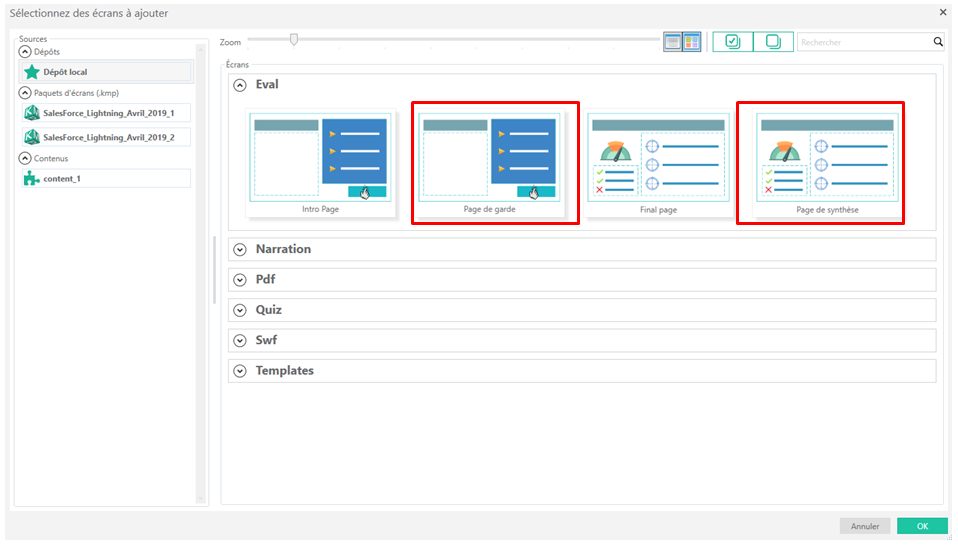
Task: Switch to list view mode icon
Action: [673, 42]
